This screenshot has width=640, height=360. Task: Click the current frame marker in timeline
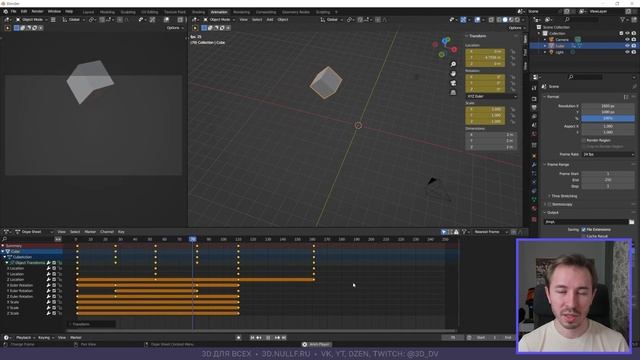[x=193, y=239]
